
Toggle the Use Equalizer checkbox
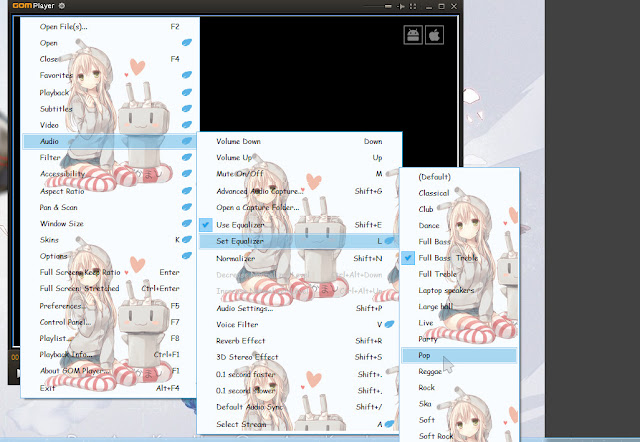206,224
